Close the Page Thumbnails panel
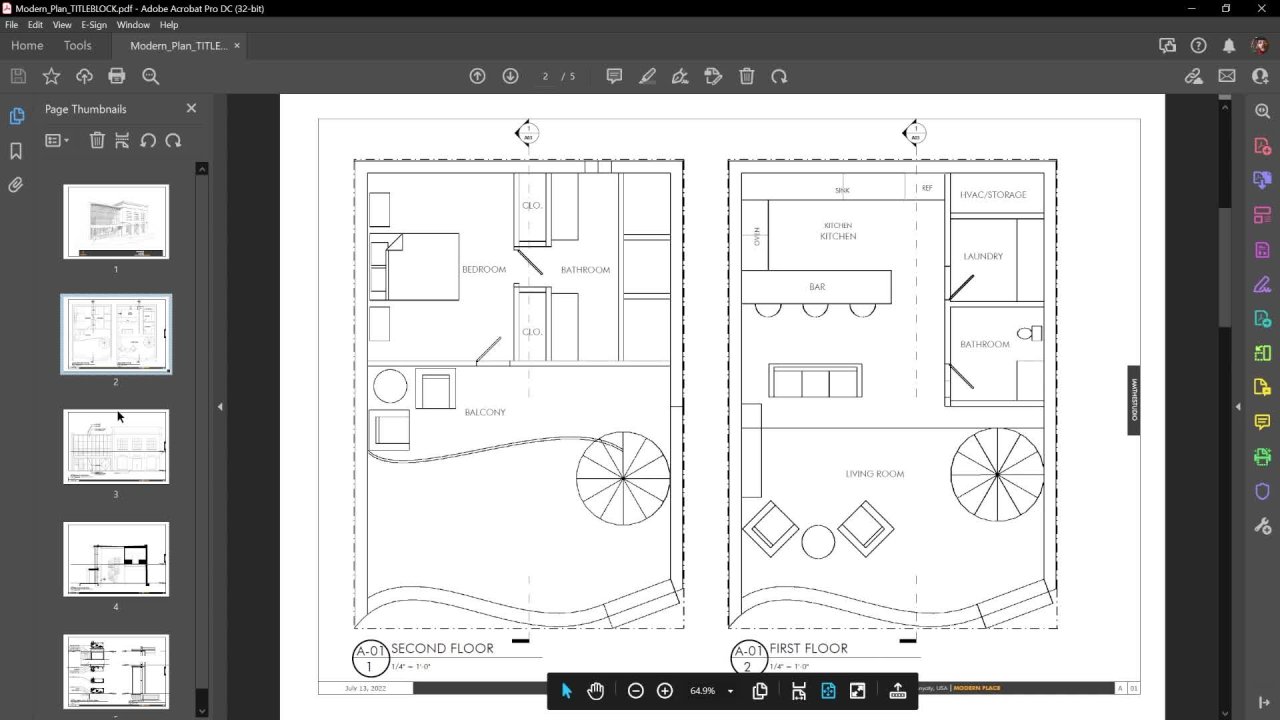Screen dimensions: 1280x720 point(191,108)
